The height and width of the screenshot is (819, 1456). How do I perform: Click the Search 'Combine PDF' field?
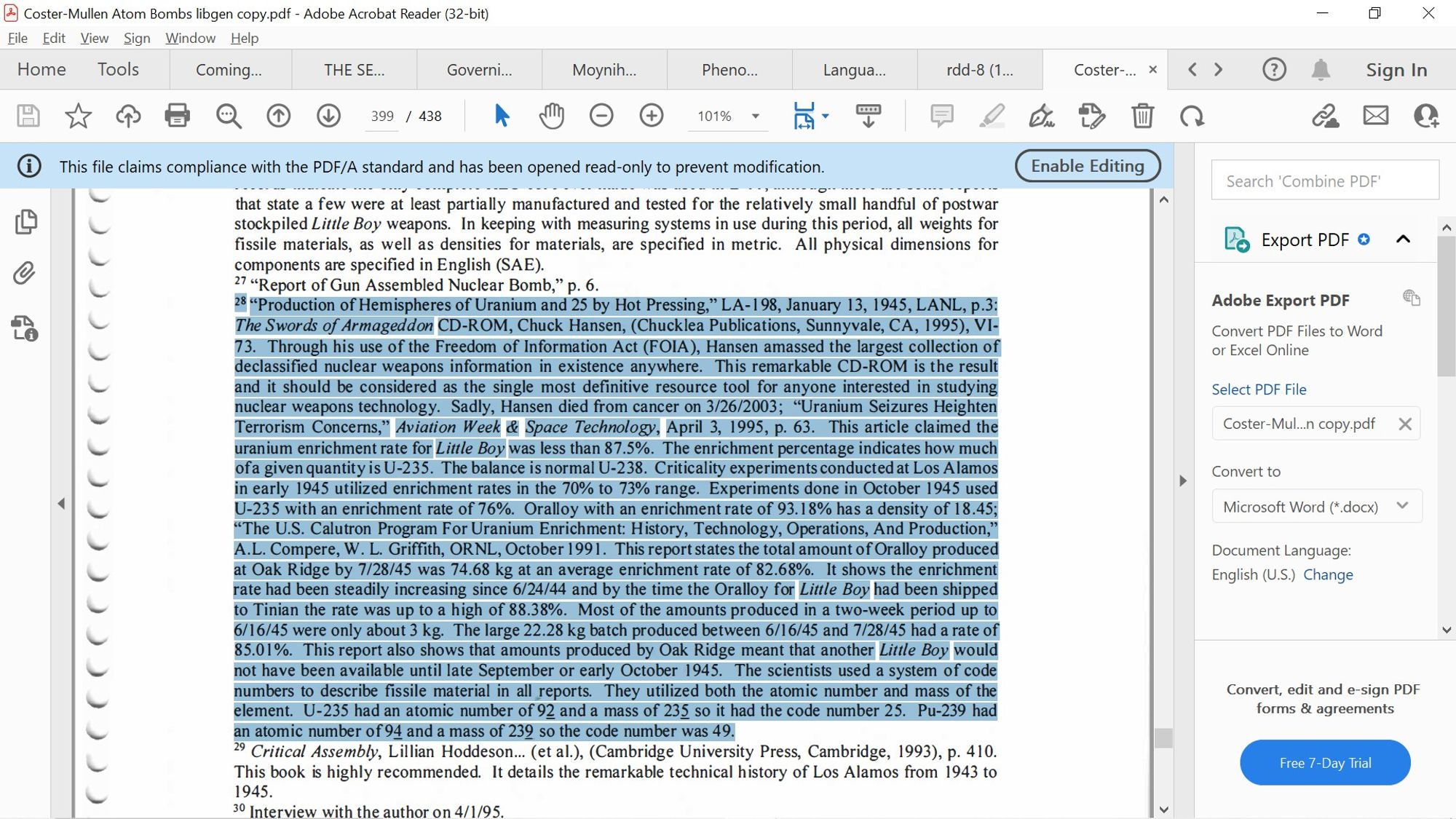tap(1325, 181)
